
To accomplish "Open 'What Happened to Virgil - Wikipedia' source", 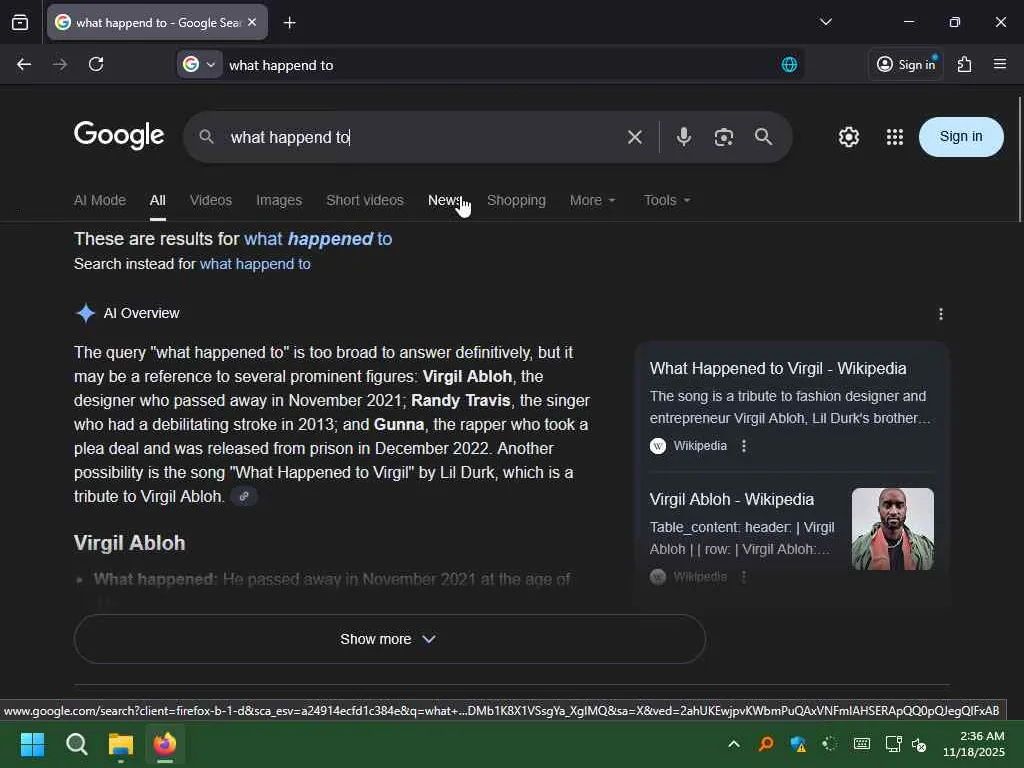I will [778, 368].
